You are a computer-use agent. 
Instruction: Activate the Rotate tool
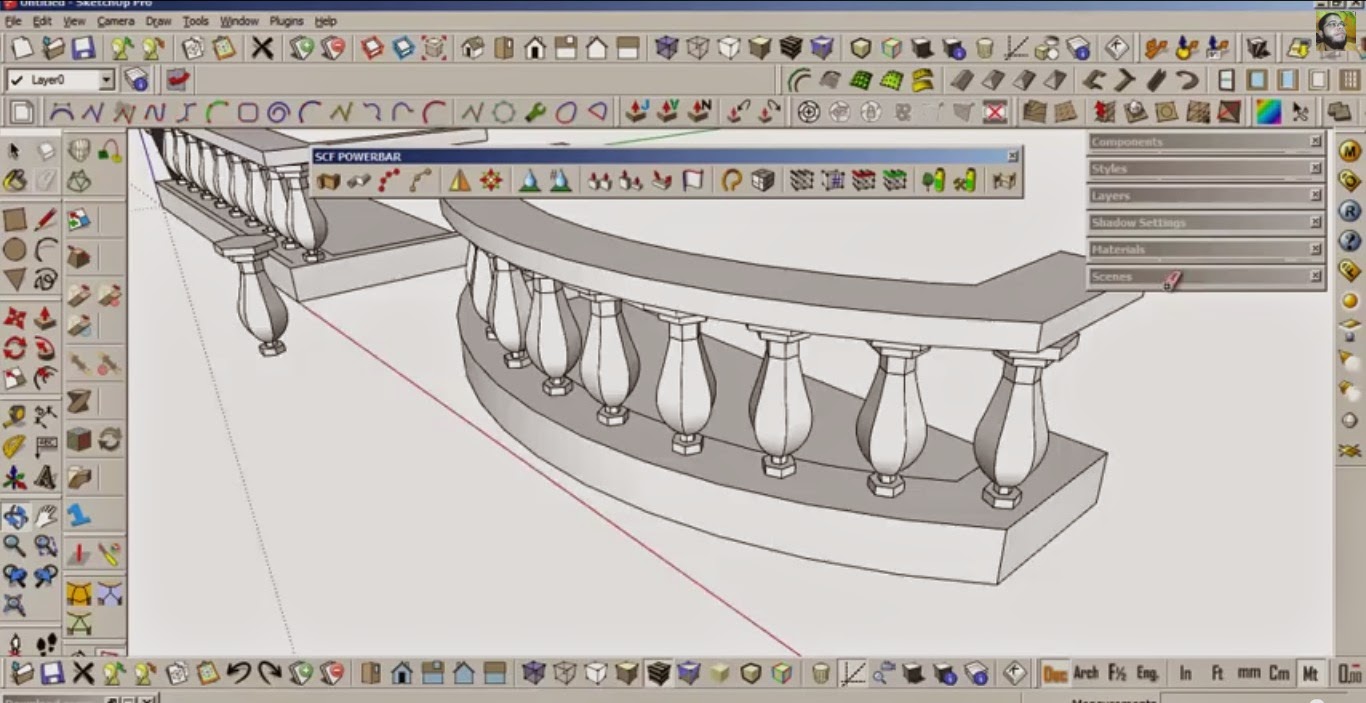tap(14, 348)
